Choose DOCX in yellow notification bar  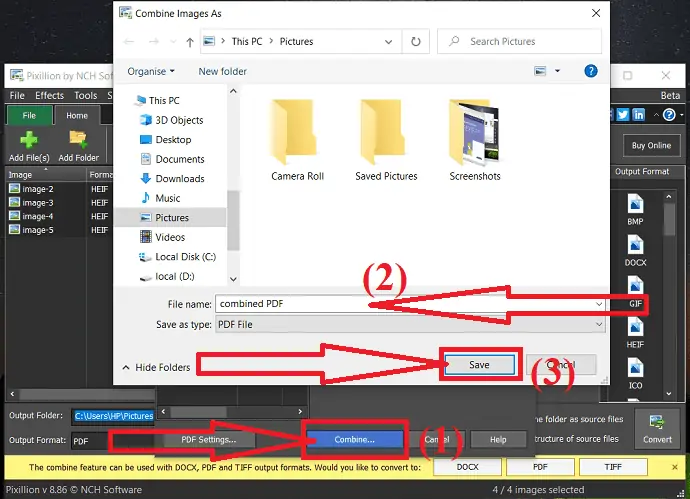(467, 467)
